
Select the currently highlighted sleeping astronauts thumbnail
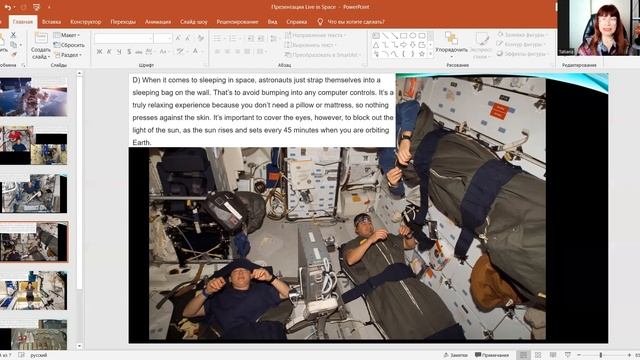coord(33,242)
